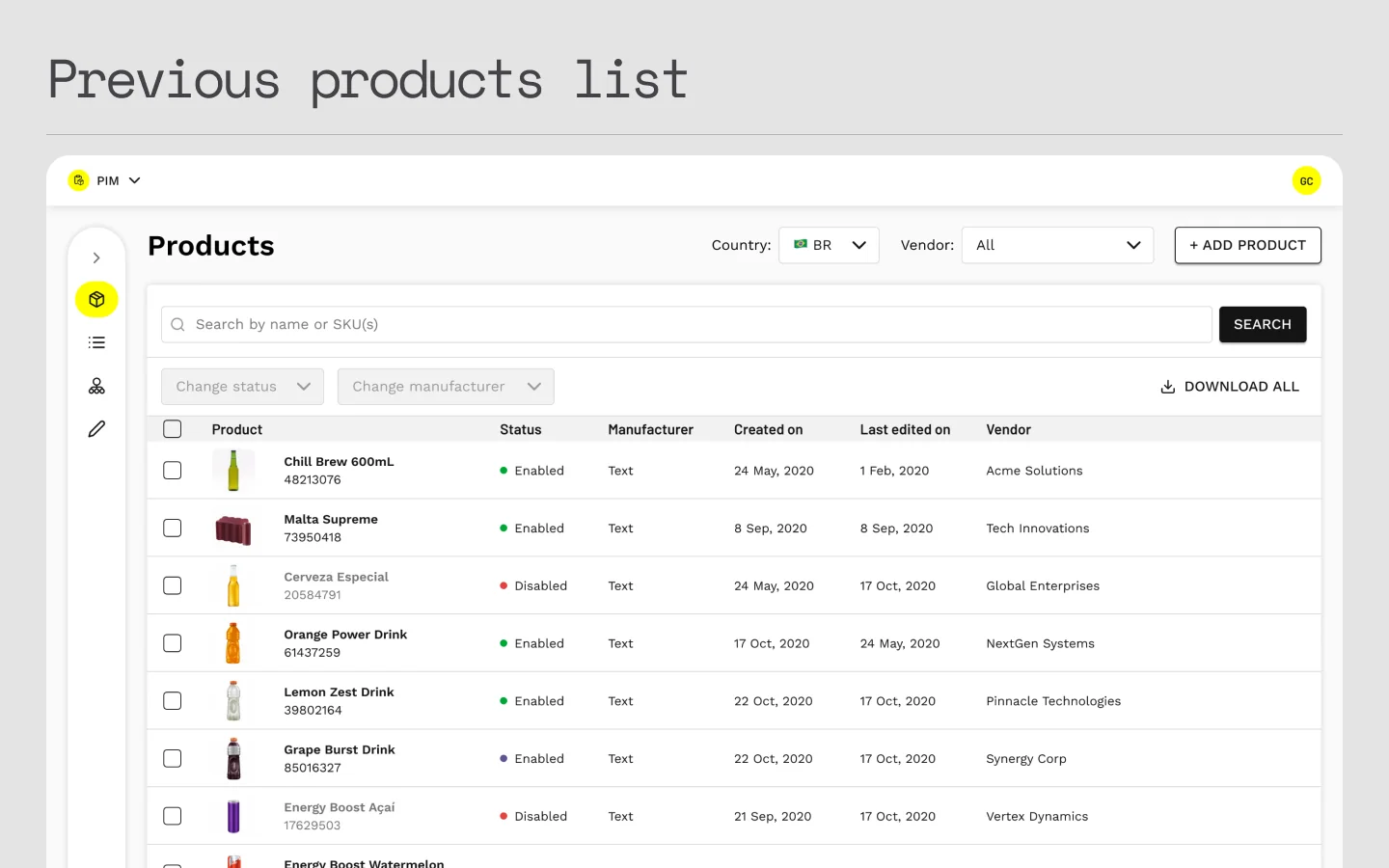Open the Orange Power Drink product name
This screenshot has height=868, width=1389.
point(345,635)
